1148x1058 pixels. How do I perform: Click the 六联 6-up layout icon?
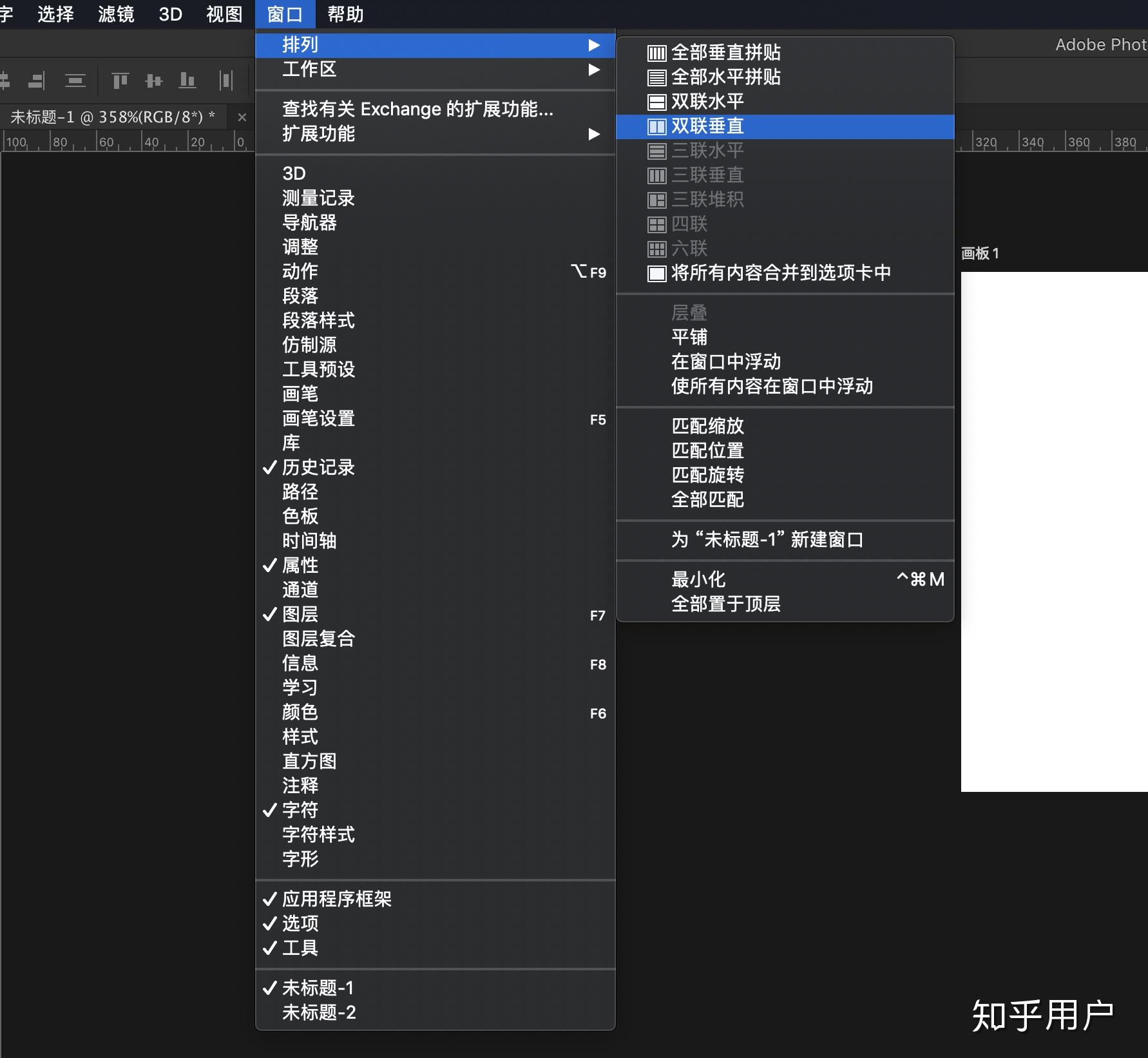pos(656,249)
